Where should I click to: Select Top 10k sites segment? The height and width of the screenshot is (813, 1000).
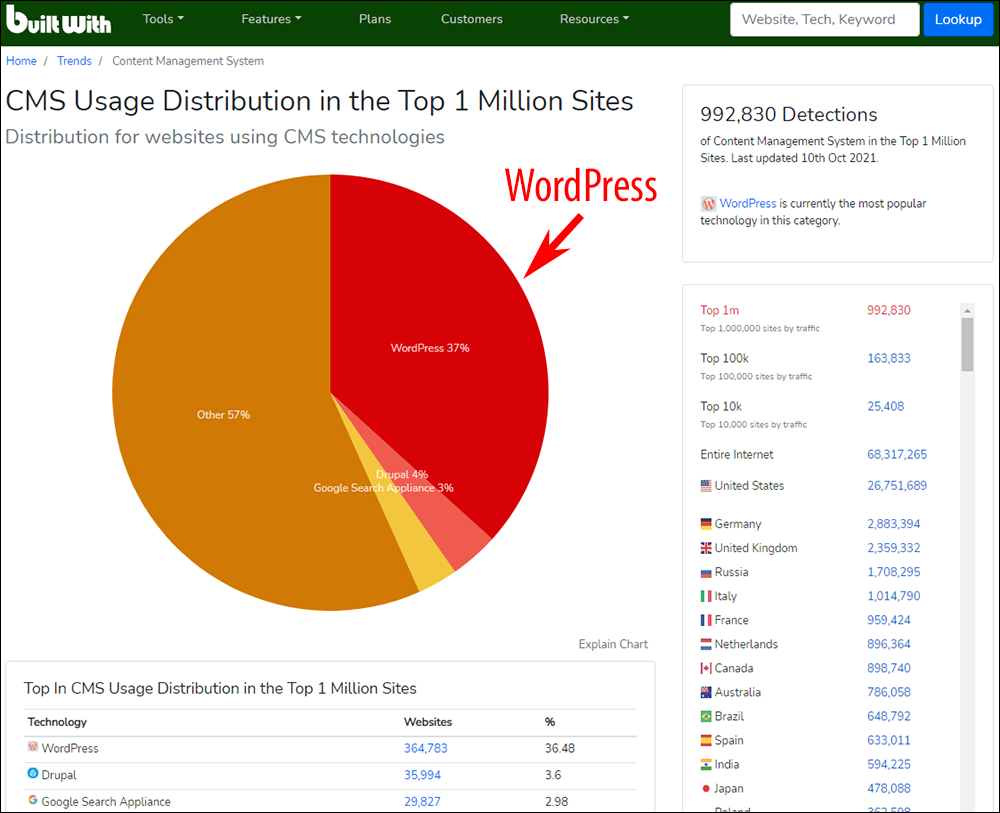[x=721, y=406]
